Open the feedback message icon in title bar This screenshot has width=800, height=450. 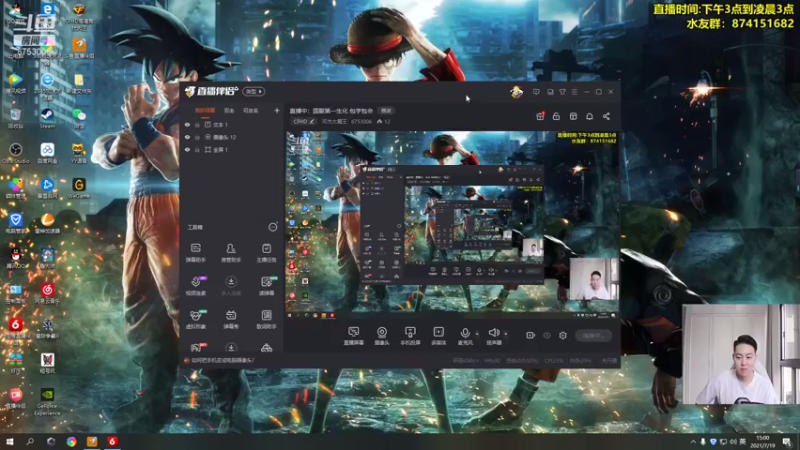[536, 92]
